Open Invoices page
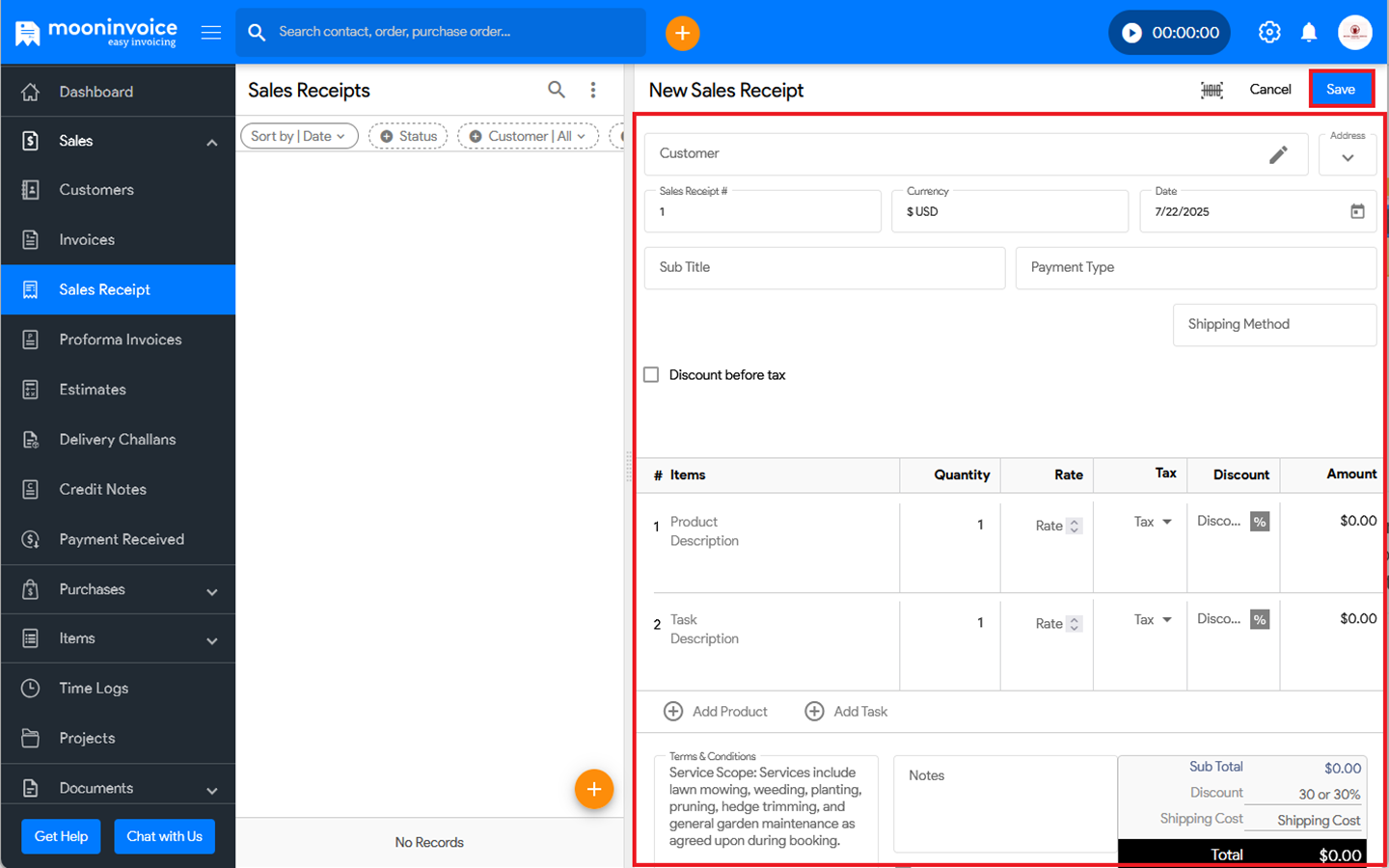This screenshot has width=1389, height=868. click(118, 240)
